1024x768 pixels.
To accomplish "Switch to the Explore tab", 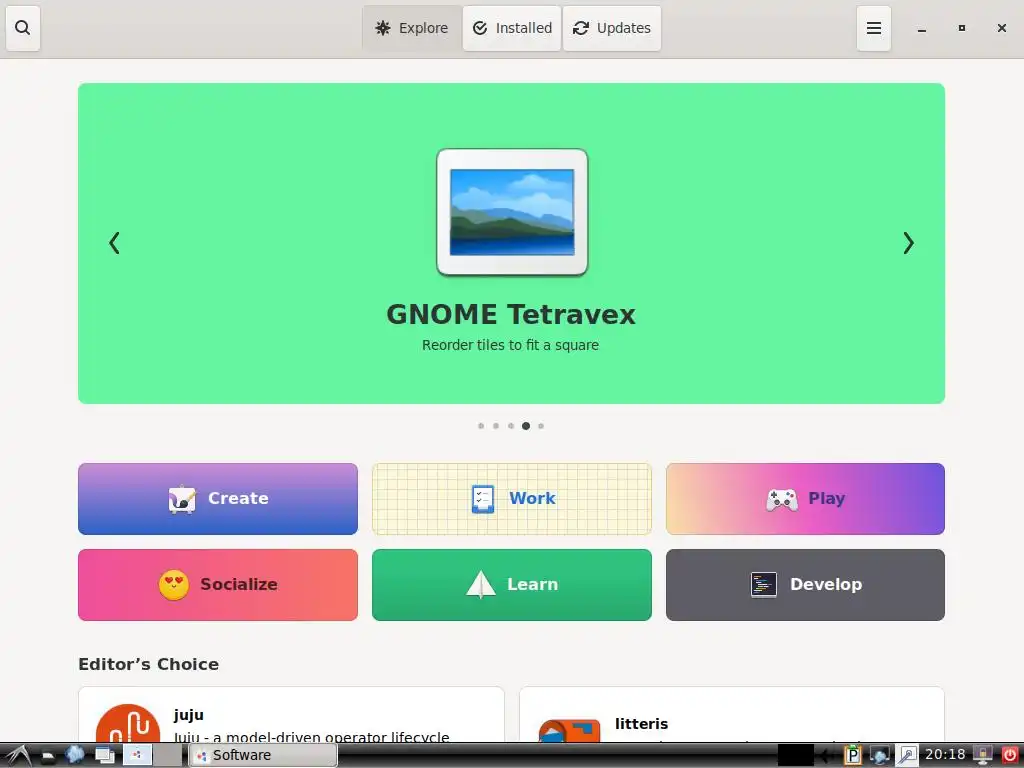I will click(x=412, y=28).
